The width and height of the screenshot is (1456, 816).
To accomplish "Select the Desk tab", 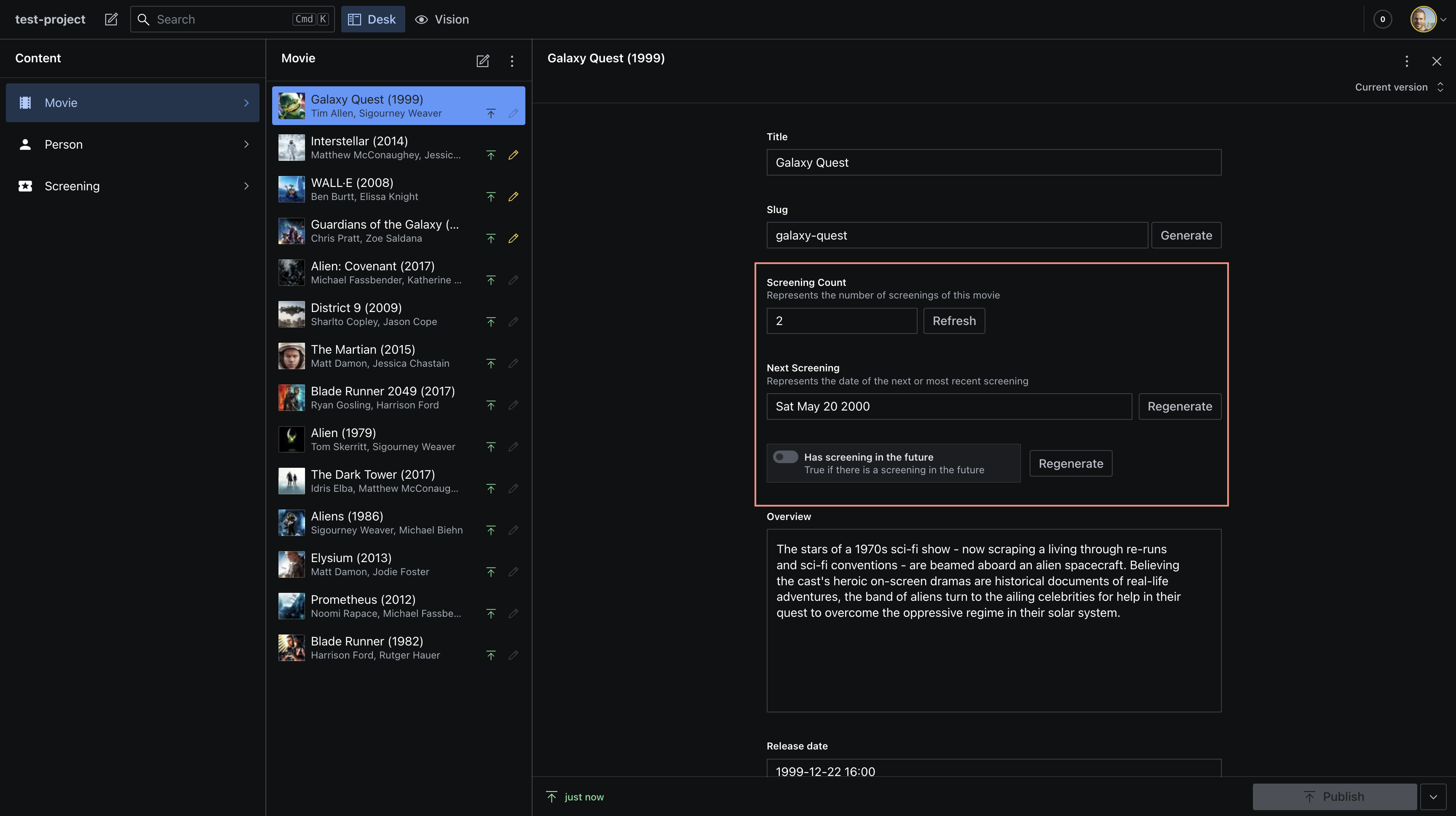I will 372,19.
